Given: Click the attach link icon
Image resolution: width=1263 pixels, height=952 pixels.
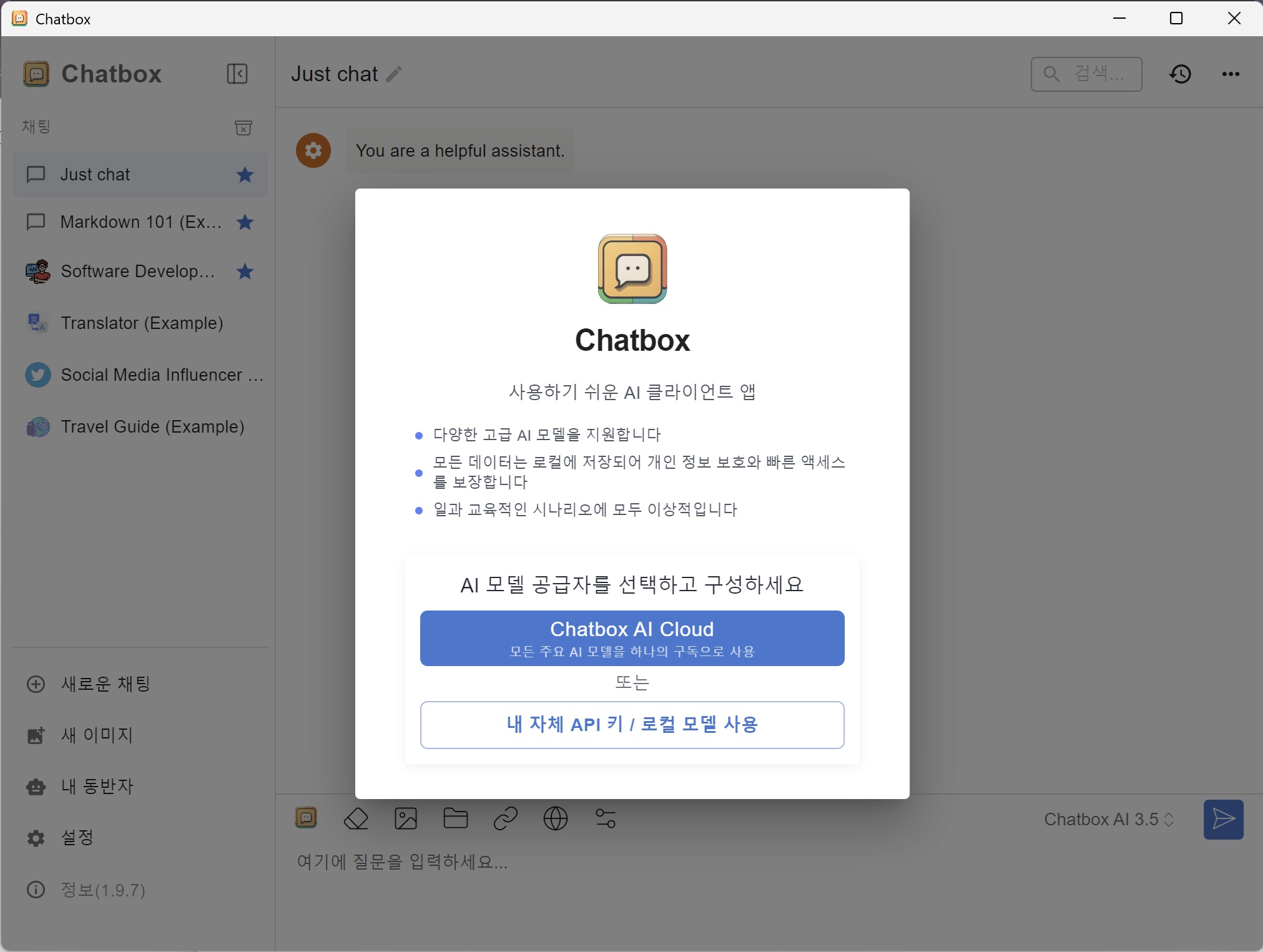Looking at the screenshot, I should 506,818.
